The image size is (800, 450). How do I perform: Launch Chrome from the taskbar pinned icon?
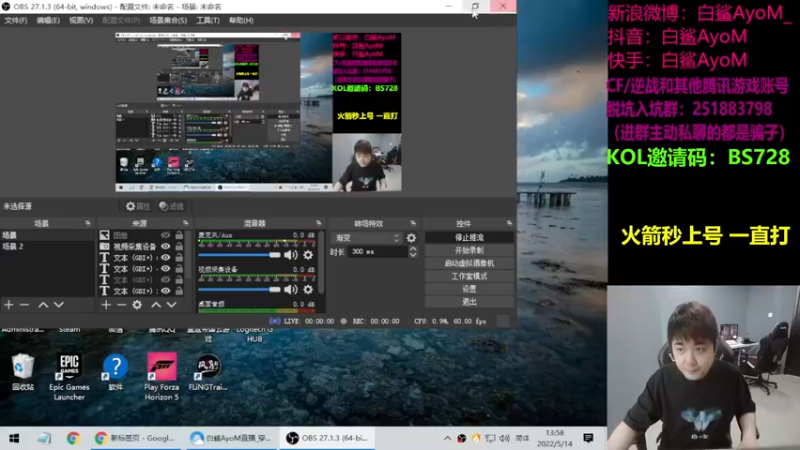click(73, 438)
